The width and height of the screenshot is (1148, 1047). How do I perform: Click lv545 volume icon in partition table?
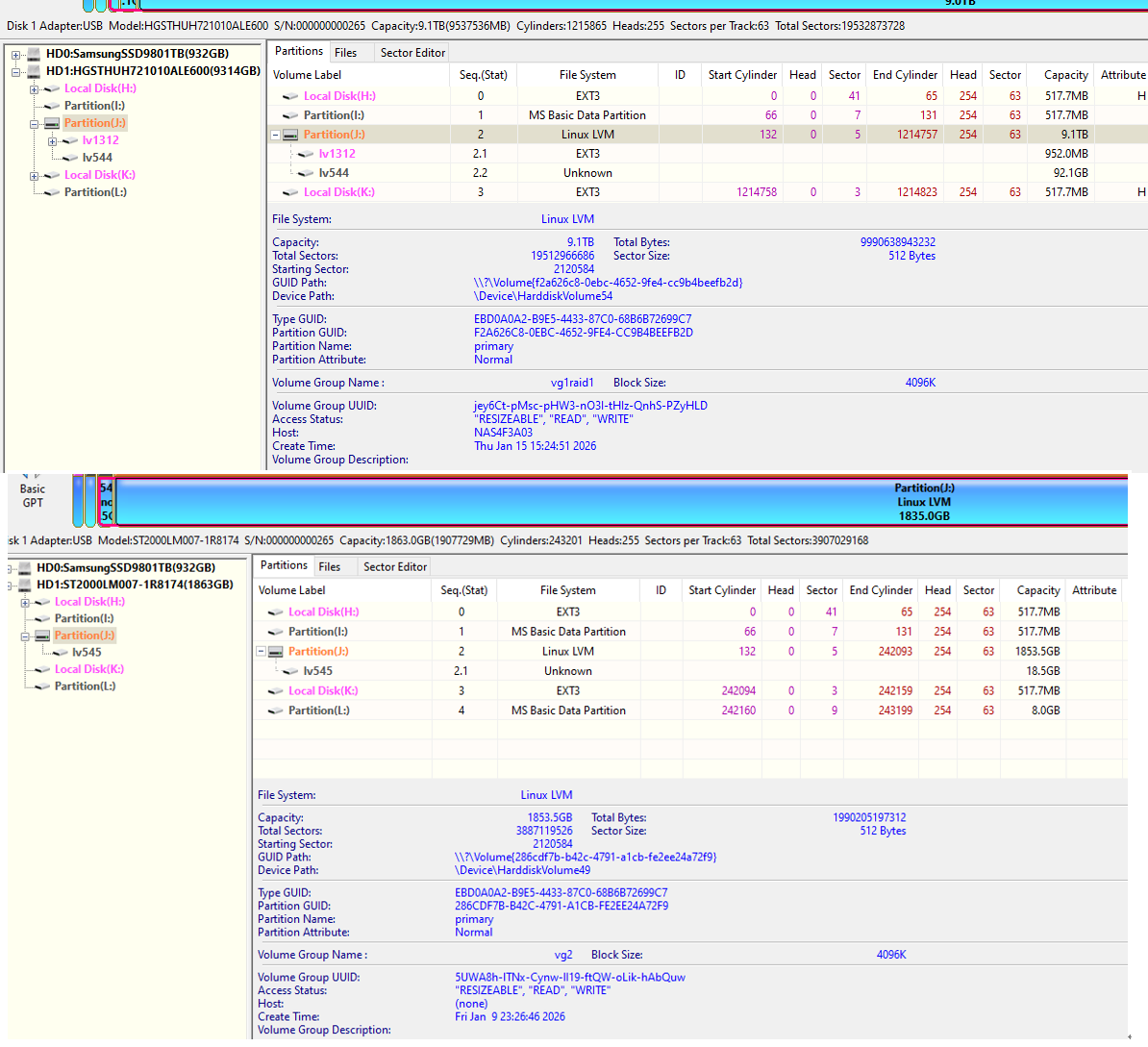290,671
